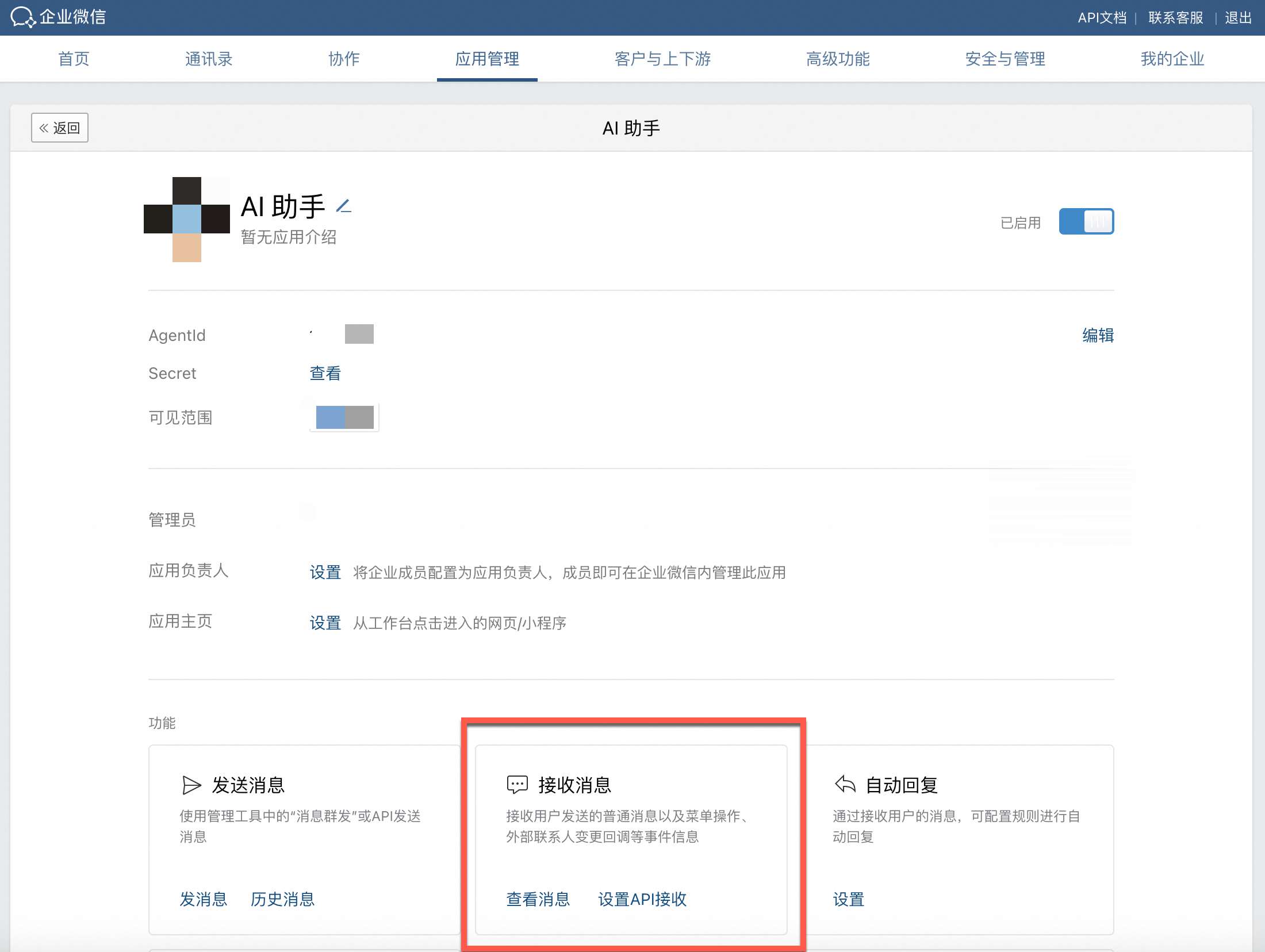
Task: Click 设置 for 应用负责人
Action: pyautogui.click(x=325, y=573)
